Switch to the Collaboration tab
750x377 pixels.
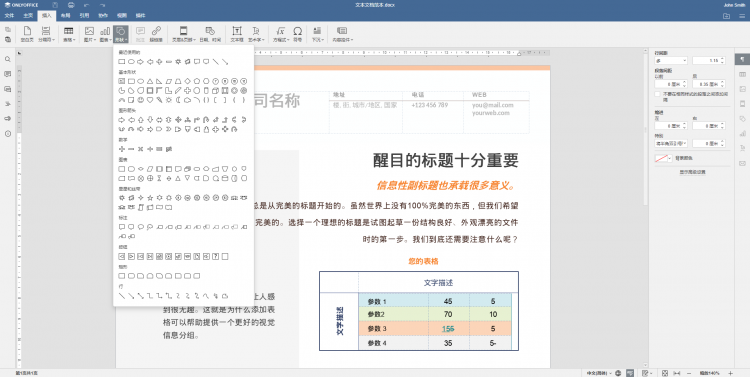[103, 15]
